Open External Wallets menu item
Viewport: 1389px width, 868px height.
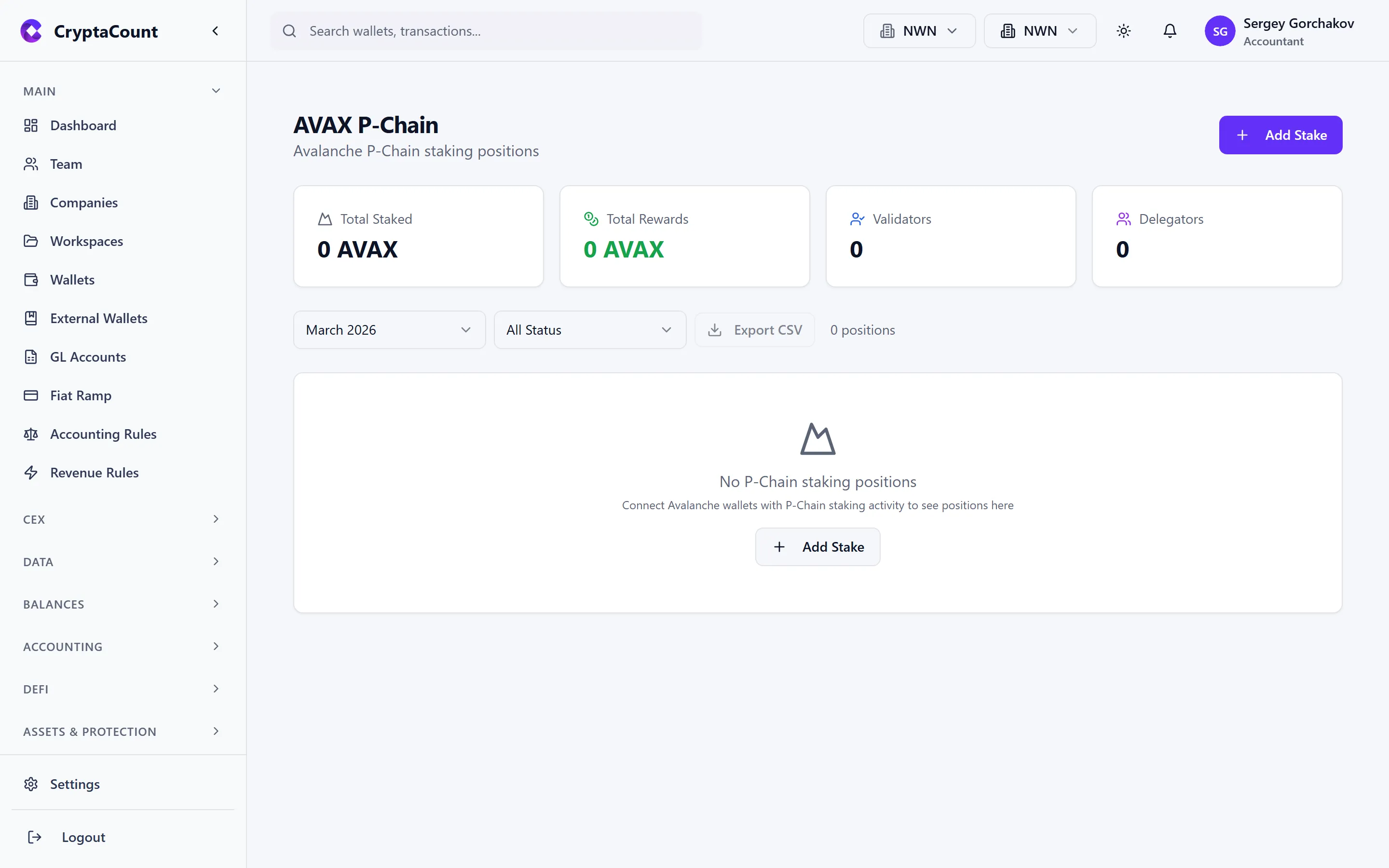pos(98,318)
